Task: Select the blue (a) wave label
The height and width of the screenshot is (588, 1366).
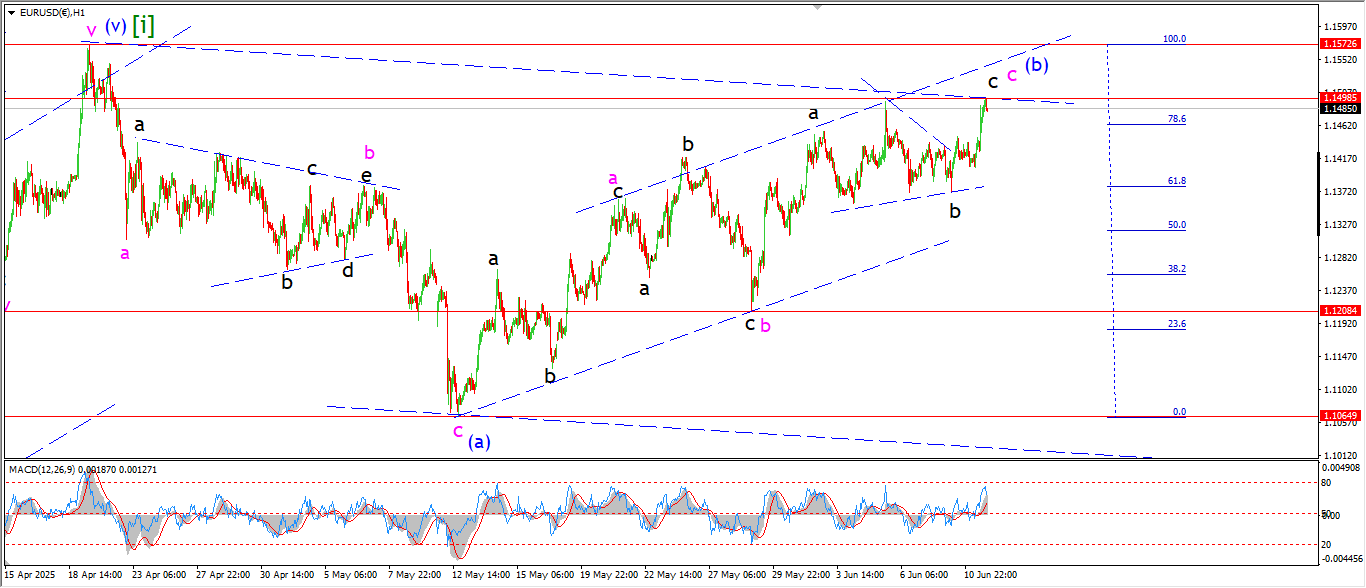Action: point(479,440)
